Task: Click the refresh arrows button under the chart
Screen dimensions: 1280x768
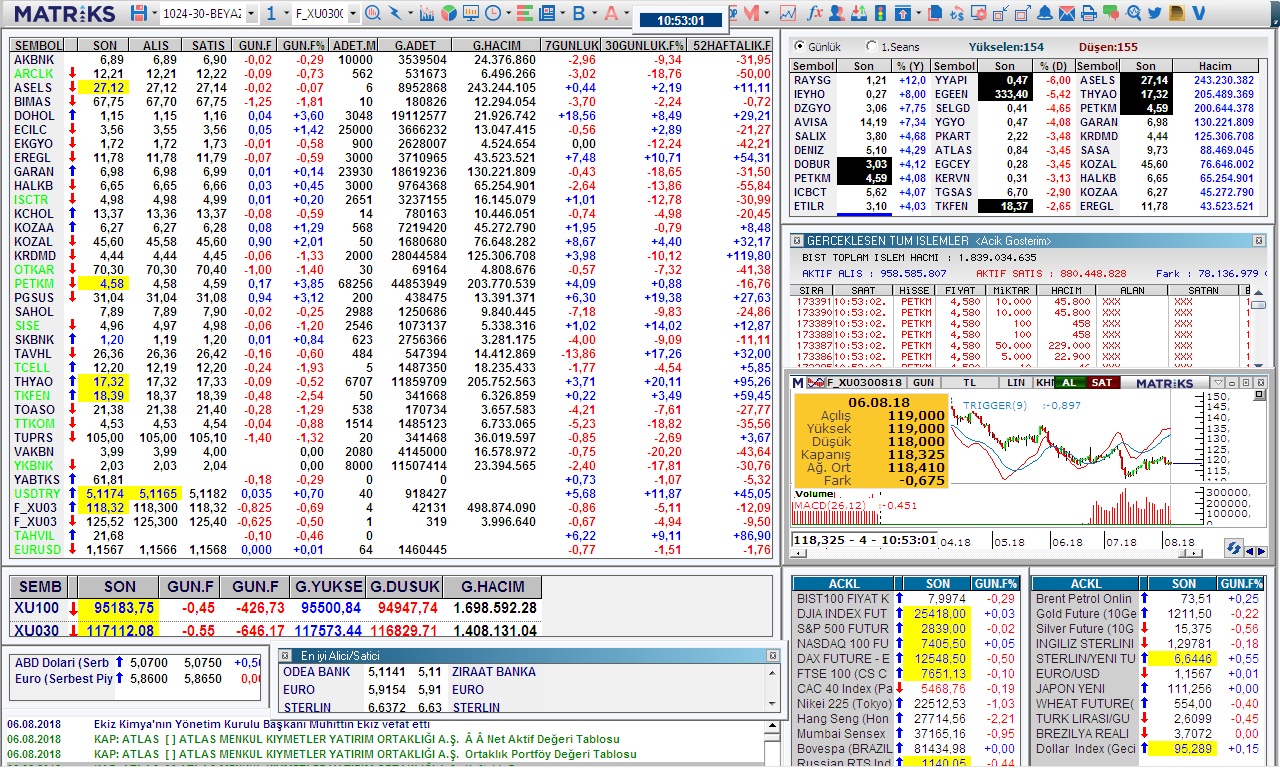Action: click(1234, 548)
